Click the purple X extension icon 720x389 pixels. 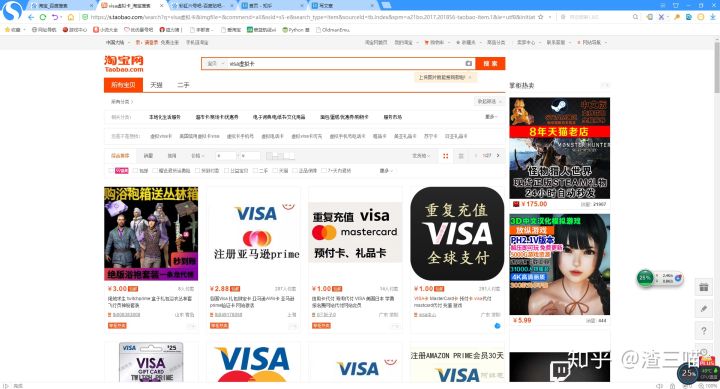(x=661, y=17)
